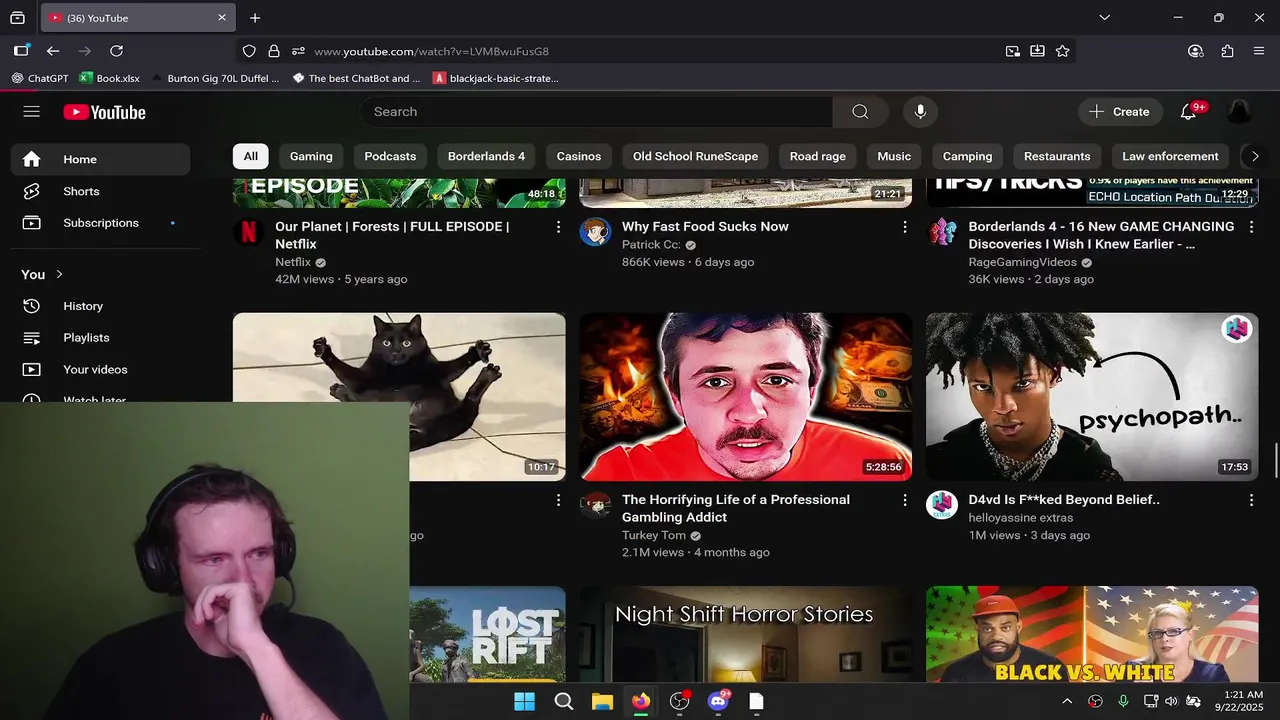The image size is (1280, 720).
Task: Visit RageGamingVideos channel name
Action: click(x=1022, y=263)
